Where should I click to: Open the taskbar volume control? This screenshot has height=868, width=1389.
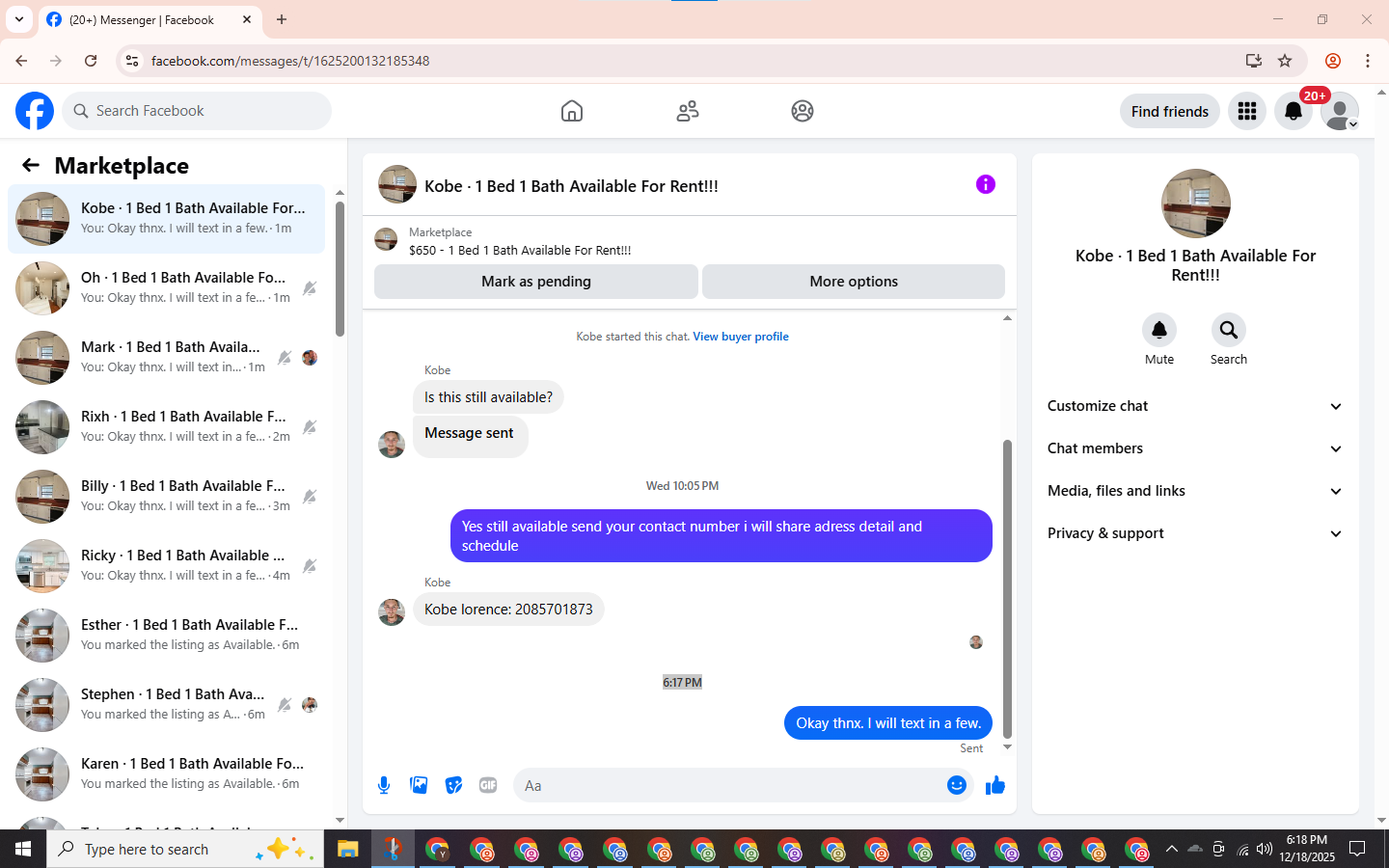pyautogui.click(x=1265, y=849)
